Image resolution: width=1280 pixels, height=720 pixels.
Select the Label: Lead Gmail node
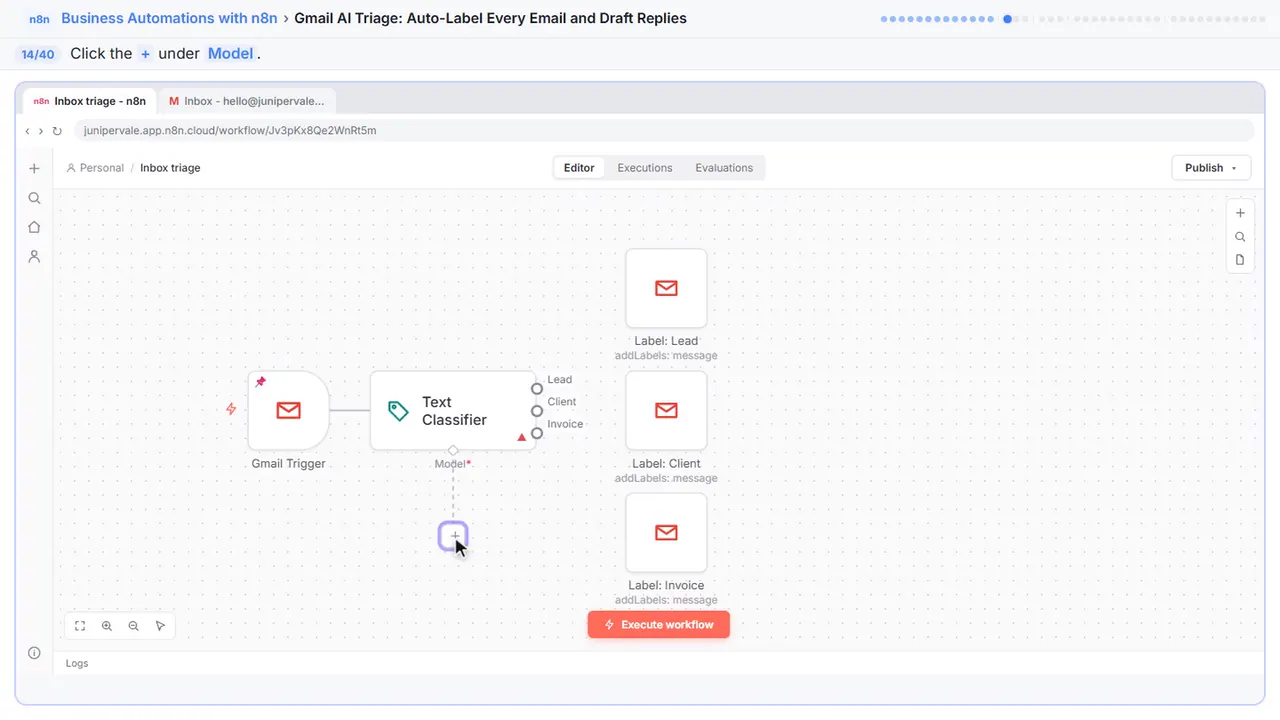pyautogui.click(x=666, y=288)
